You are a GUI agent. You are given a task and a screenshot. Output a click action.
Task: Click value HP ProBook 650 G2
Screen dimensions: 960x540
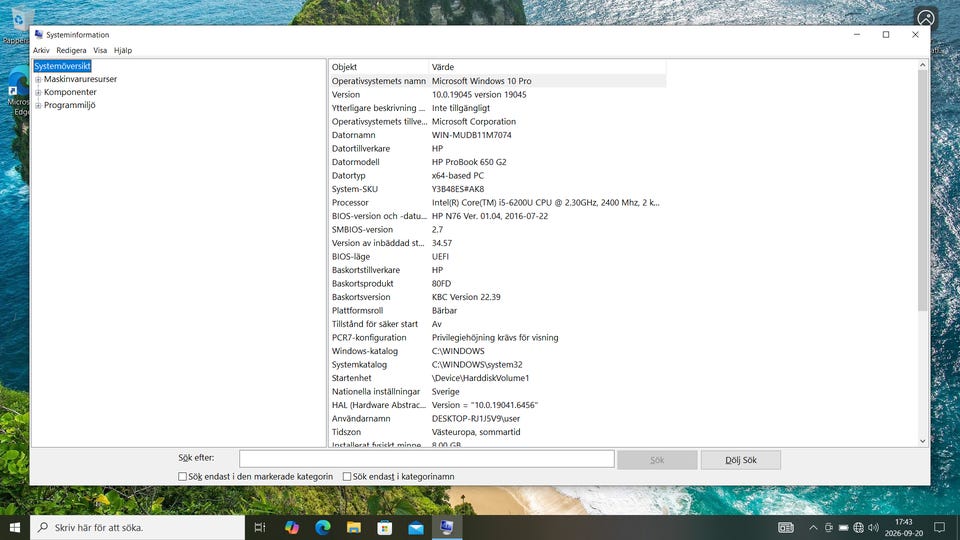pos(469,162)
